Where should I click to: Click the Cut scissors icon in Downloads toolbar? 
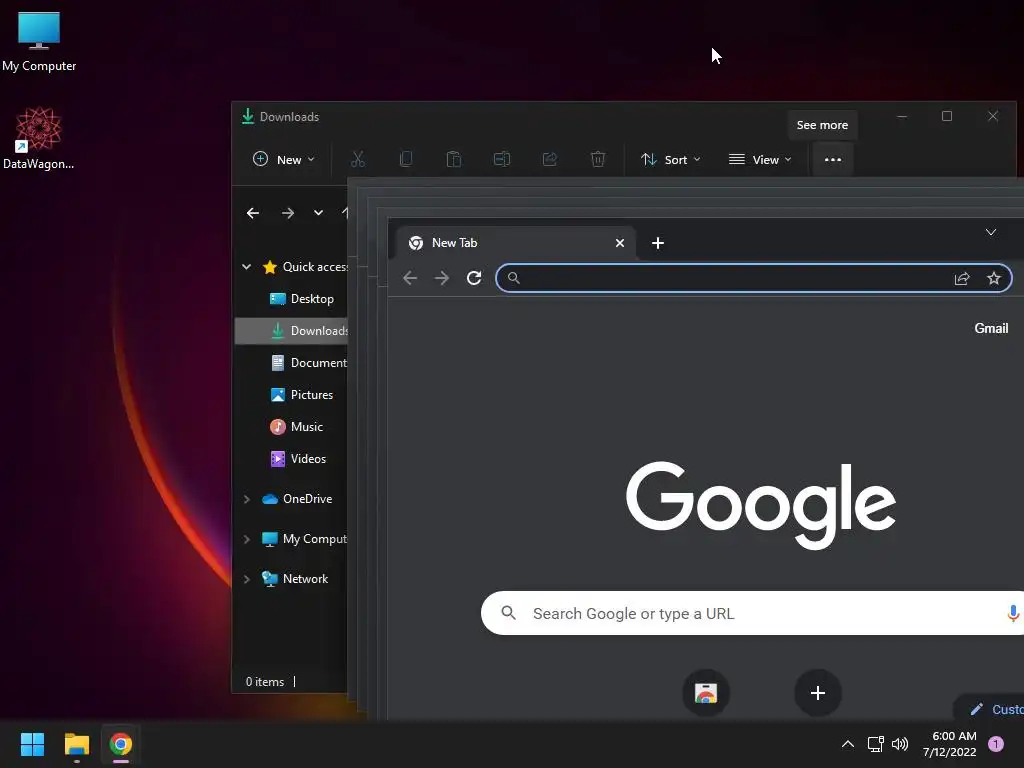coord(358,159)
